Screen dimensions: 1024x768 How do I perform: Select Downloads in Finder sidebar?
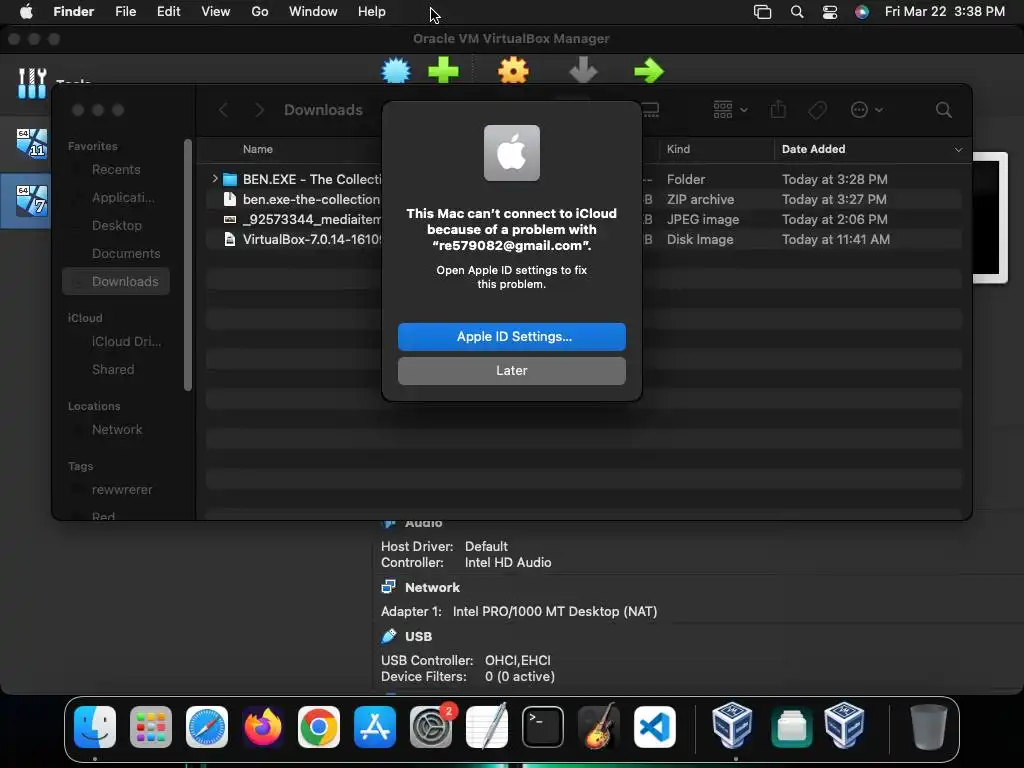click(116, 281)
